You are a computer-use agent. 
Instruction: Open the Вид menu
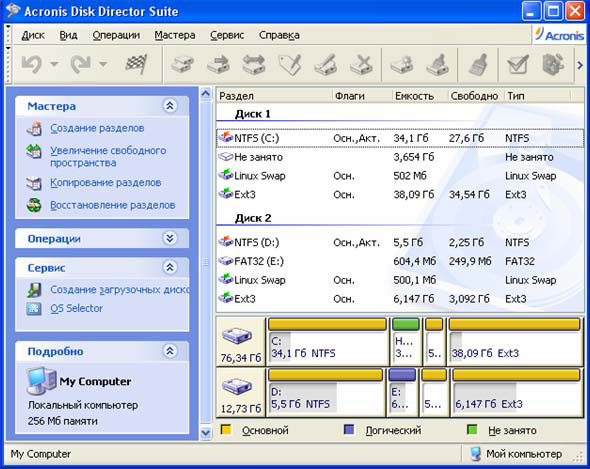click(68, 35)
